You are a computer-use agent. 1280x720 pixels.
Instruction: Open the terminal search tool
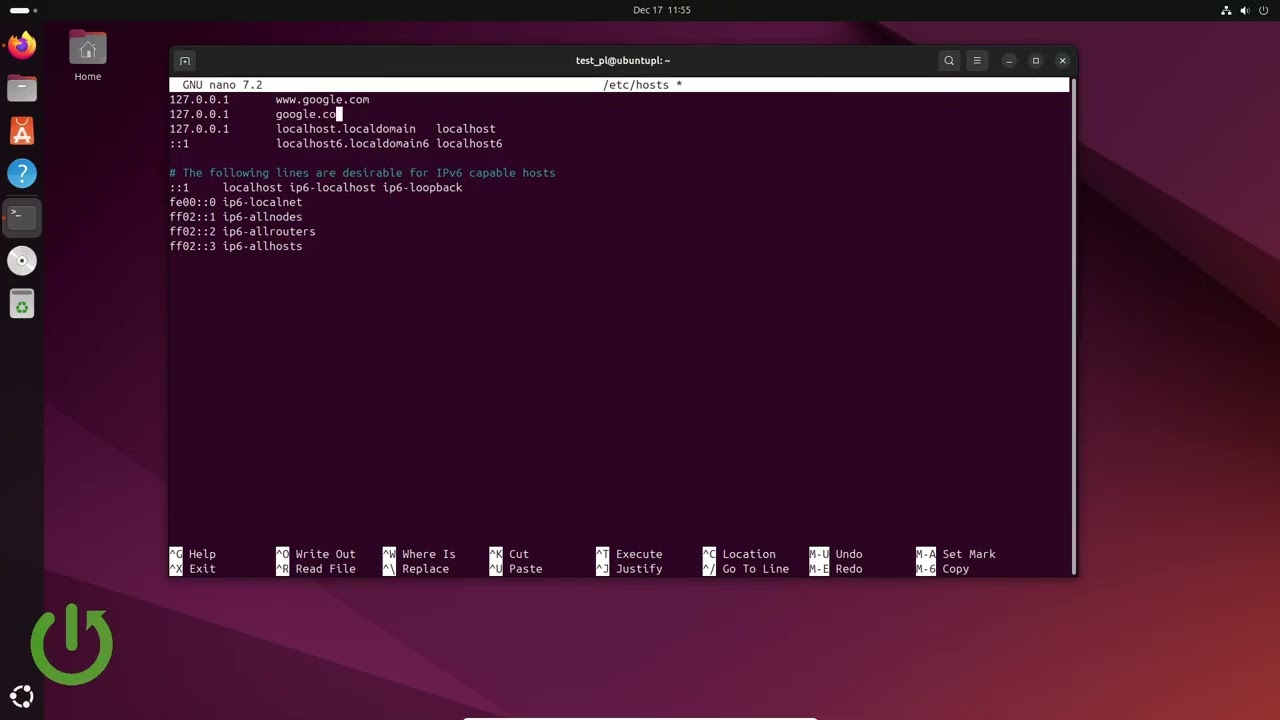(949, 61)
